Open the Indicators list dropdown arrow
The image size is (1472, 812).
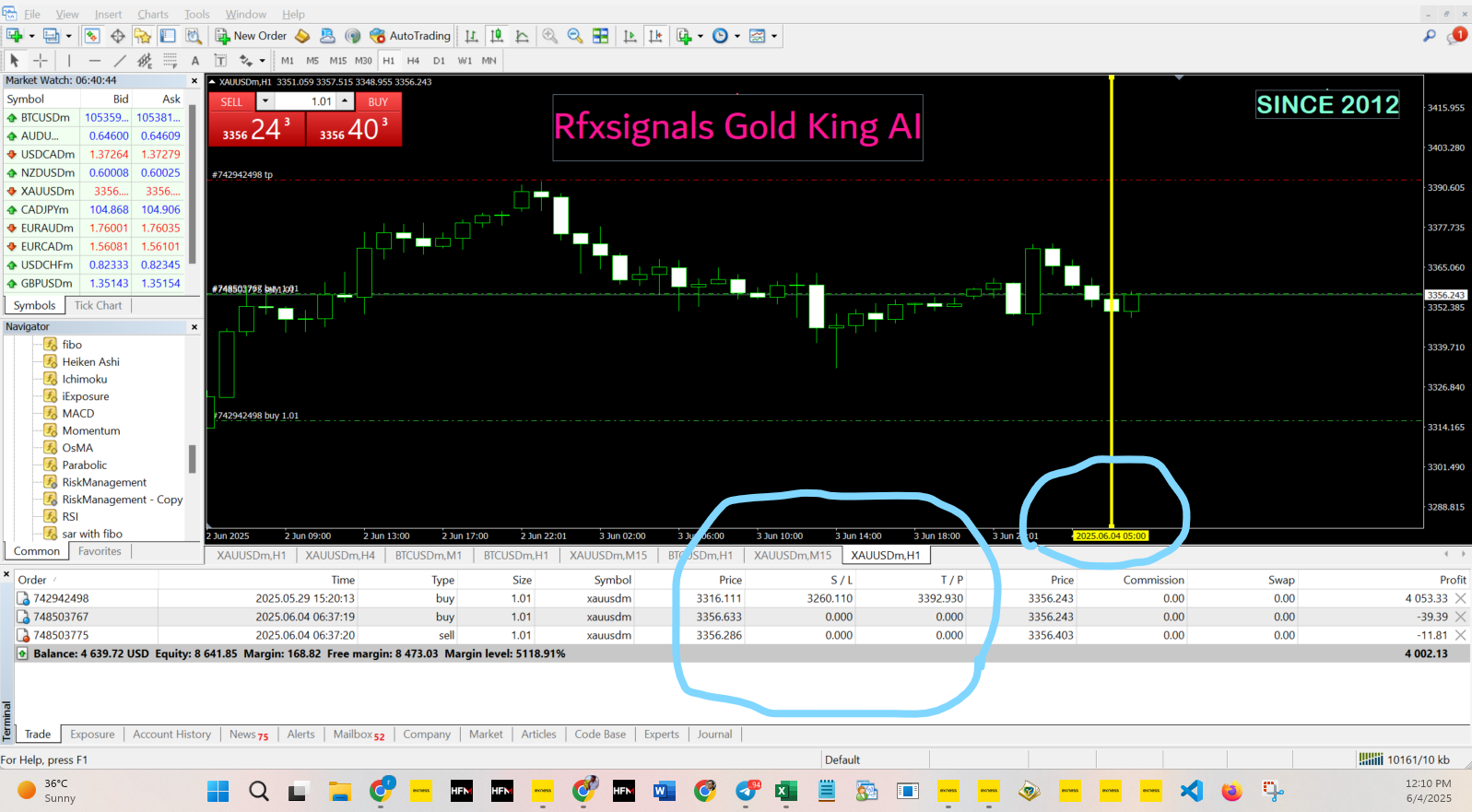click(x=701, y=36)
